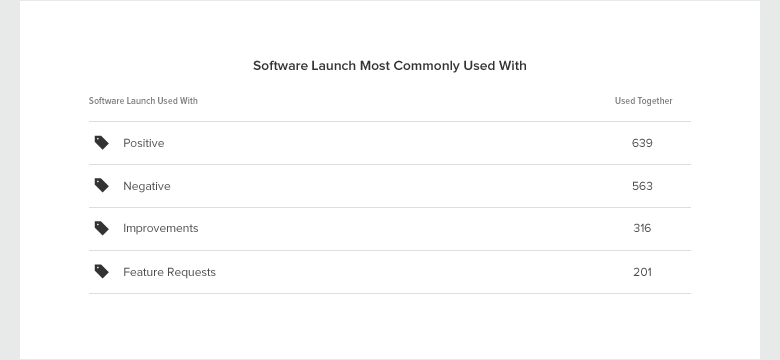Click the Software Launch Used With header
The image size is (780, 360).
pos(143,101)
